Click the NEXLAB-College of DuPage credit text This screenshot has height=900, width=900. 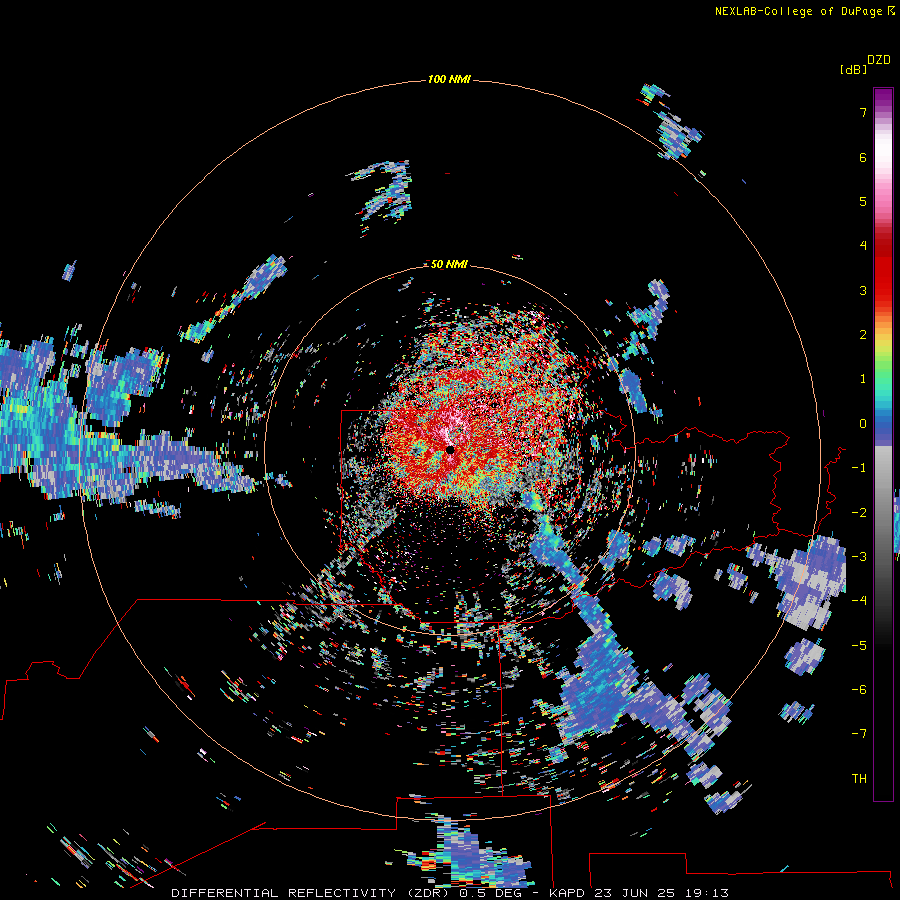click(798, 11)
